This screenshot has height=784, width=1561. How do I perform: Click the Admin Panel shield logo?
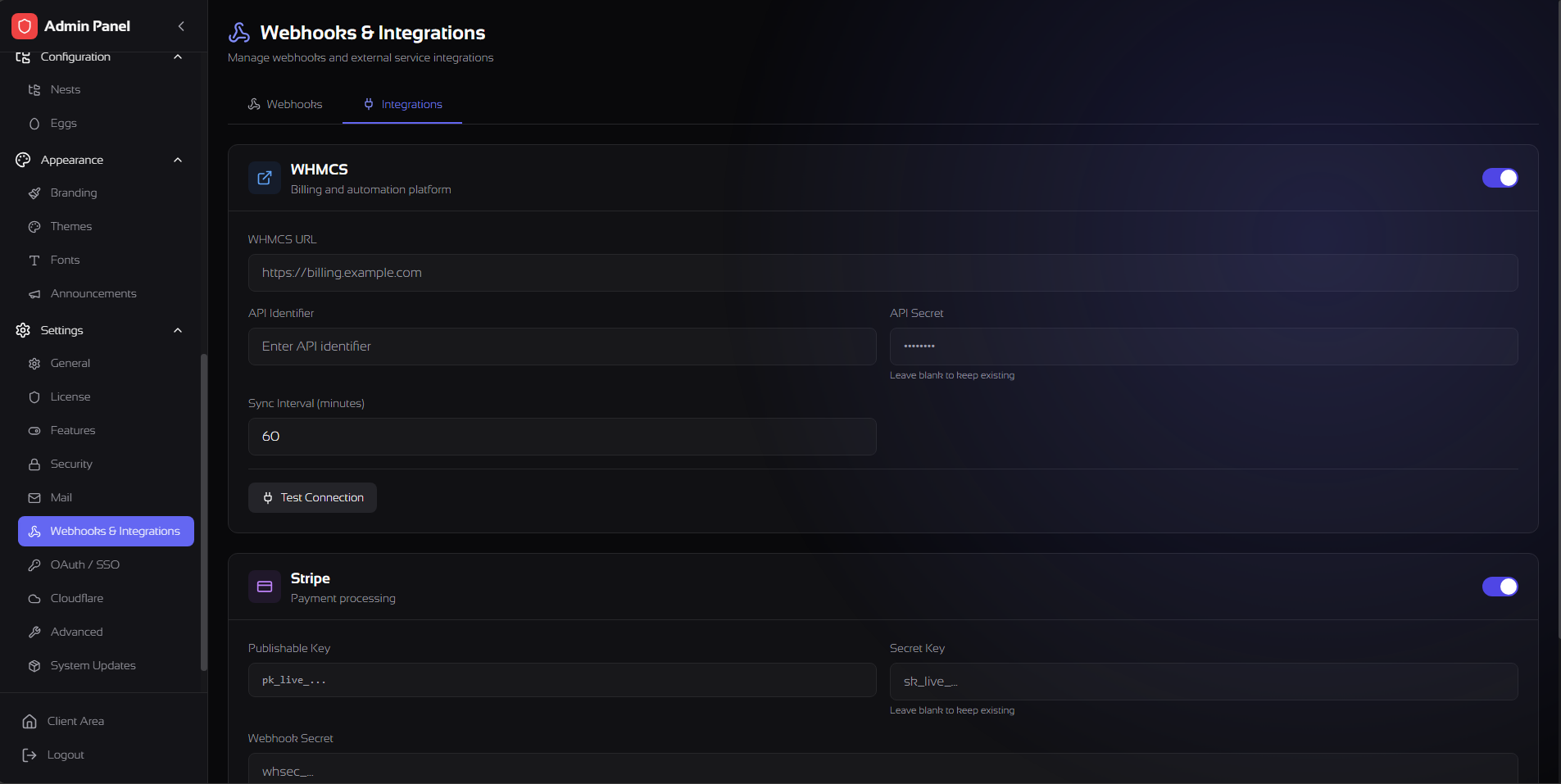(25, 26)
